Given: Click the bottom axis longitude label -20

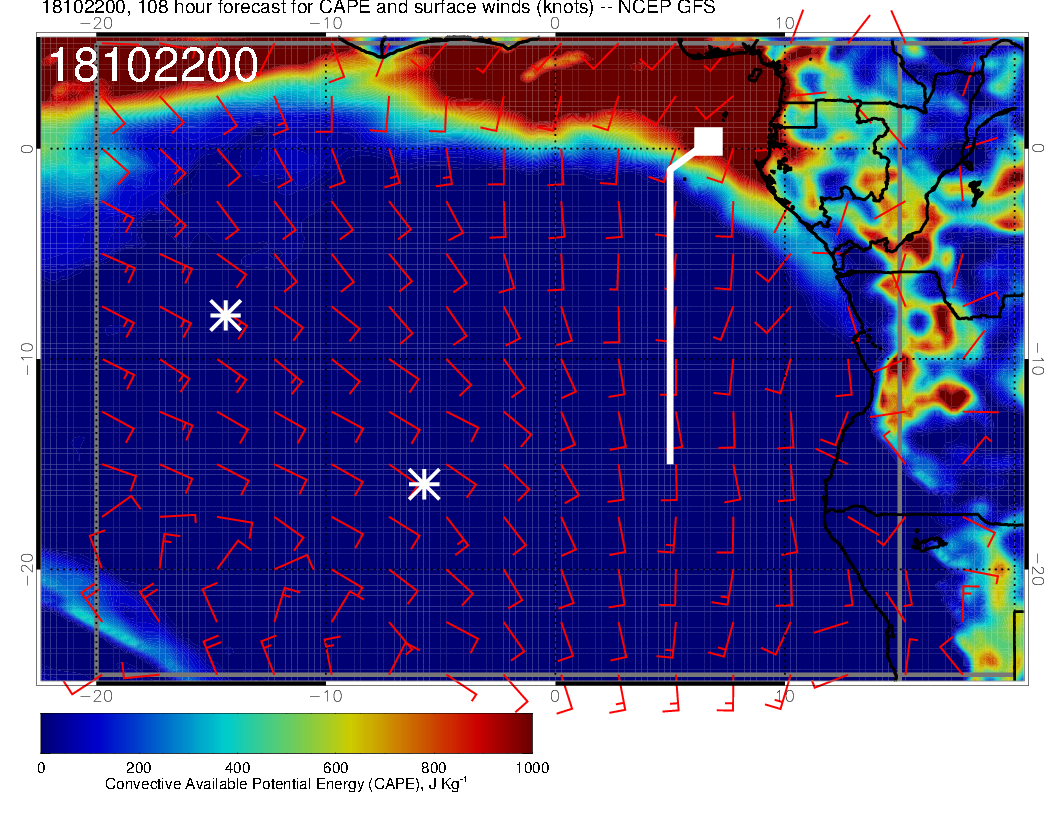Looking at the screenshot, I should click(96, 696).
